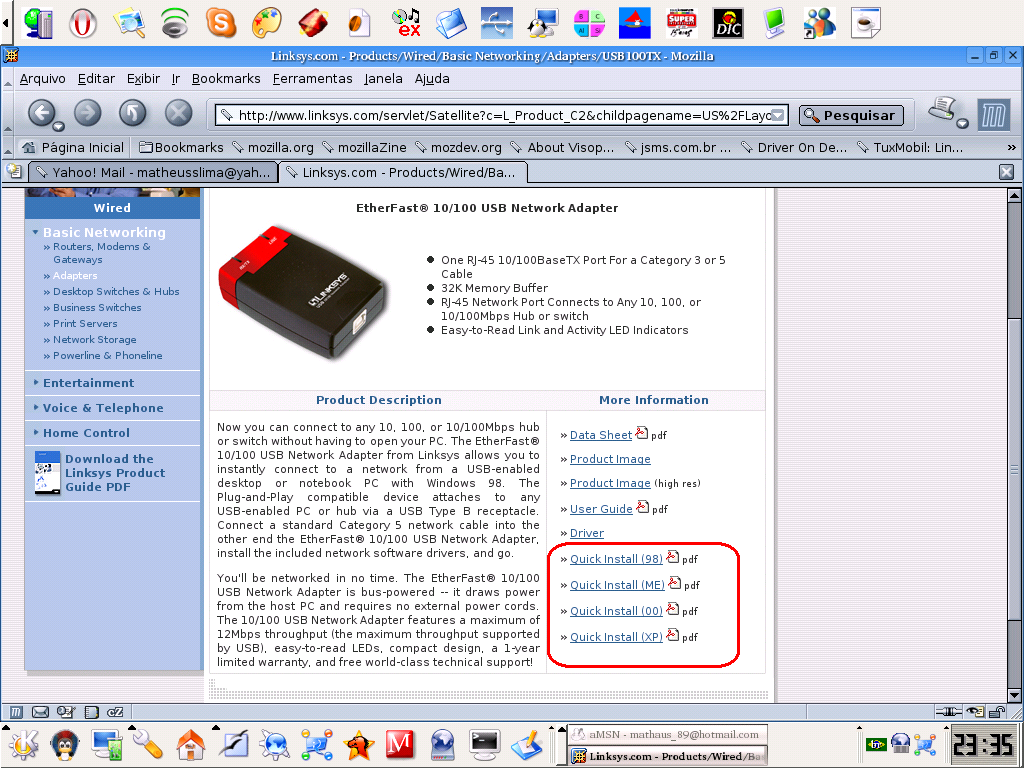Open the Data Sheet pdf link
The width and height of the screenshot is (1024, 768).
click(601, 435)
